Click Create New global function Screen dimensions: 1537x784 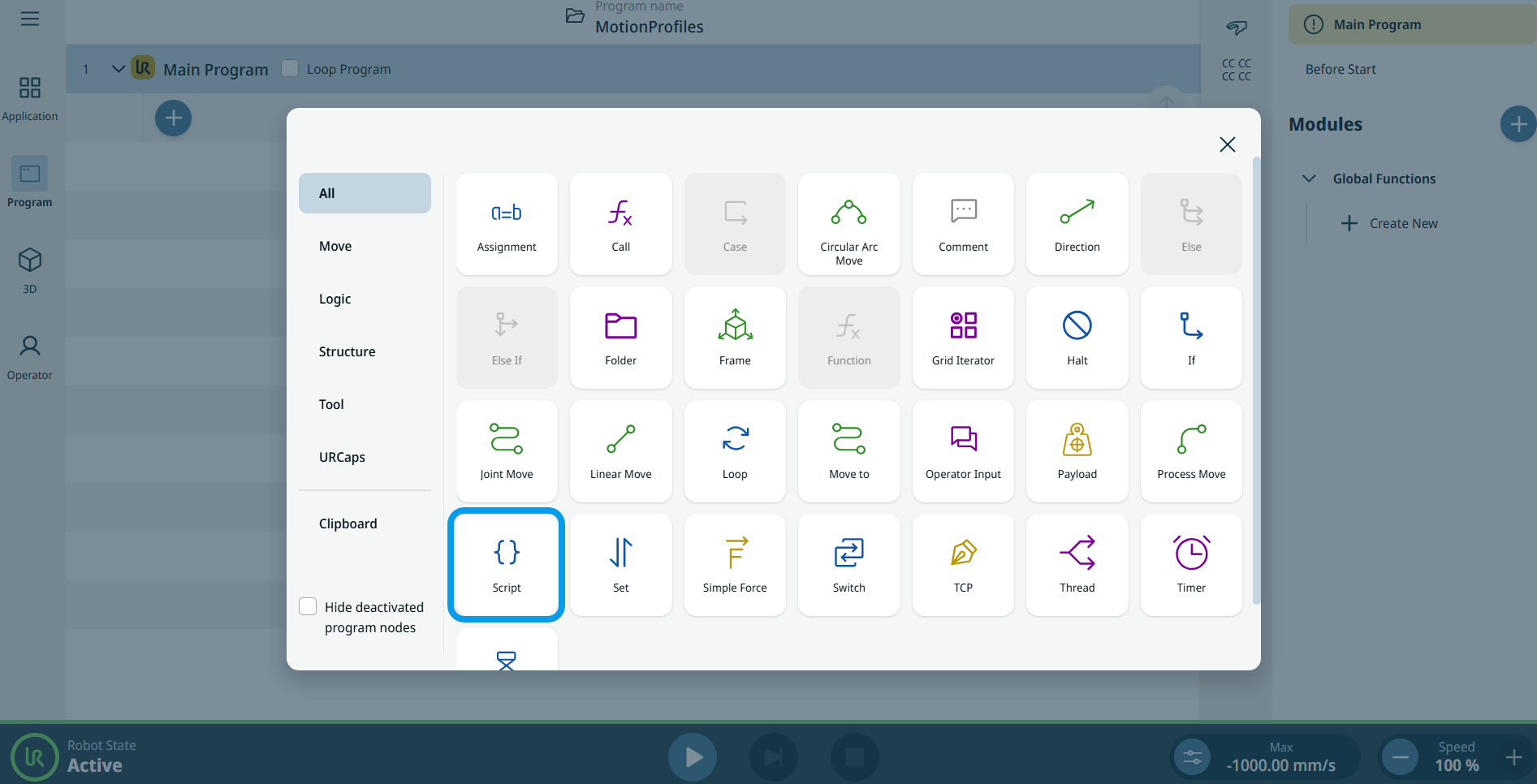(1390, 223)
